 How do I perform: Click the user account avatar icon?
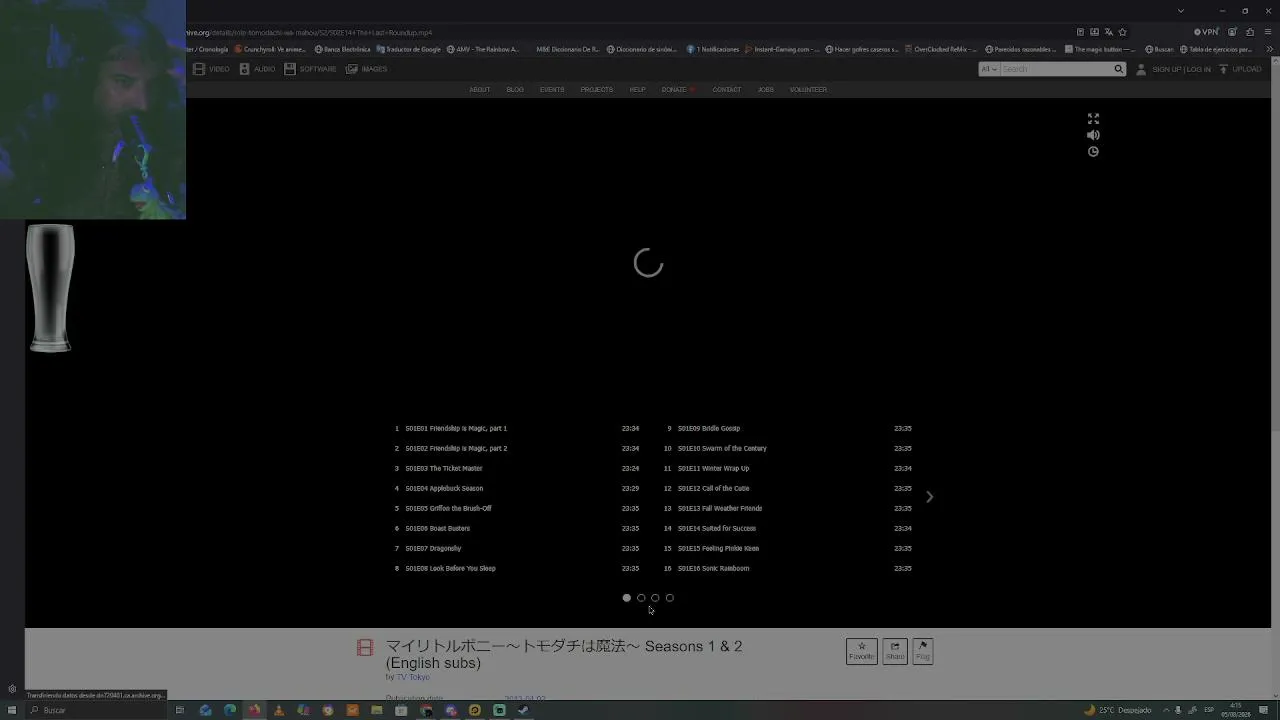tap(1141, 69)
